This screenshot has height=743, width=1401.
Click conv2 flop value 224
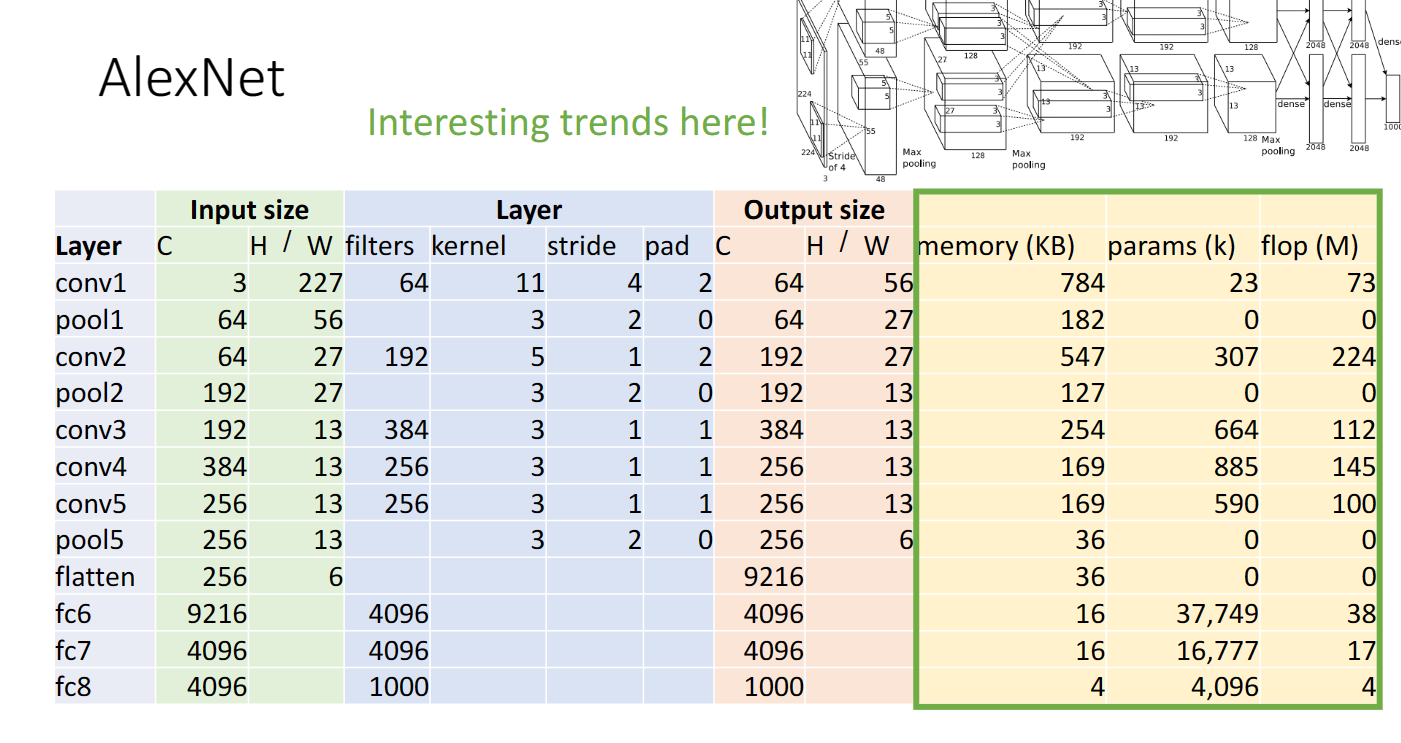point(1354,356)
